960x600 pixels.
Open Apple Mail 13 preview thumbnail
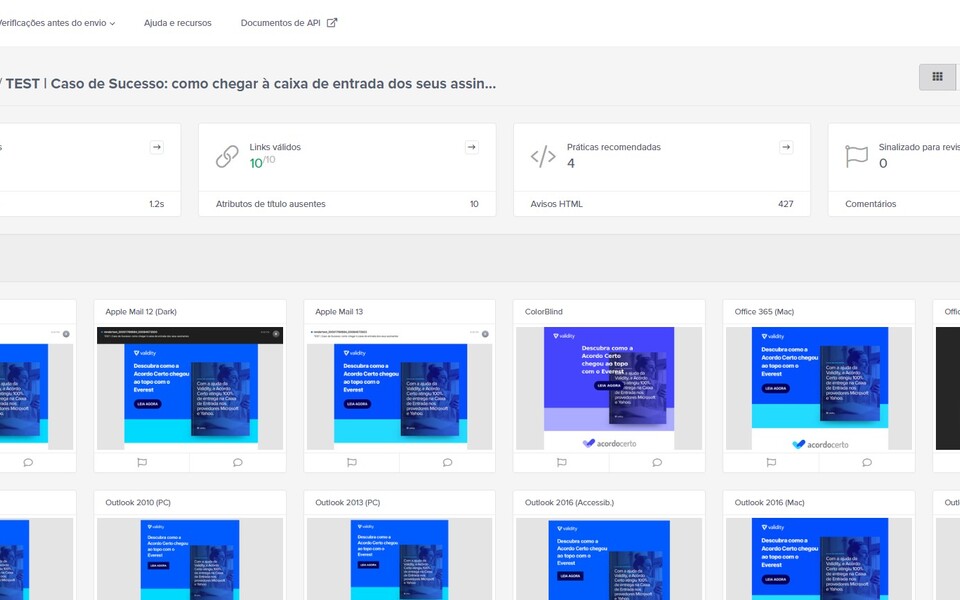coord(399,388)
